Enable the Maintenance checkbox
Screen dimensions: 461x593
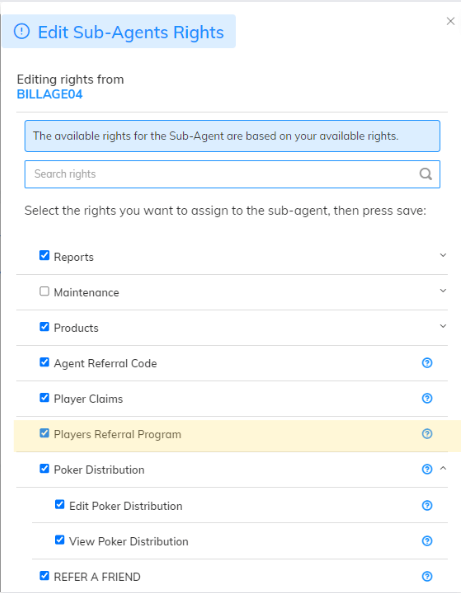click(x=44, y=291)
